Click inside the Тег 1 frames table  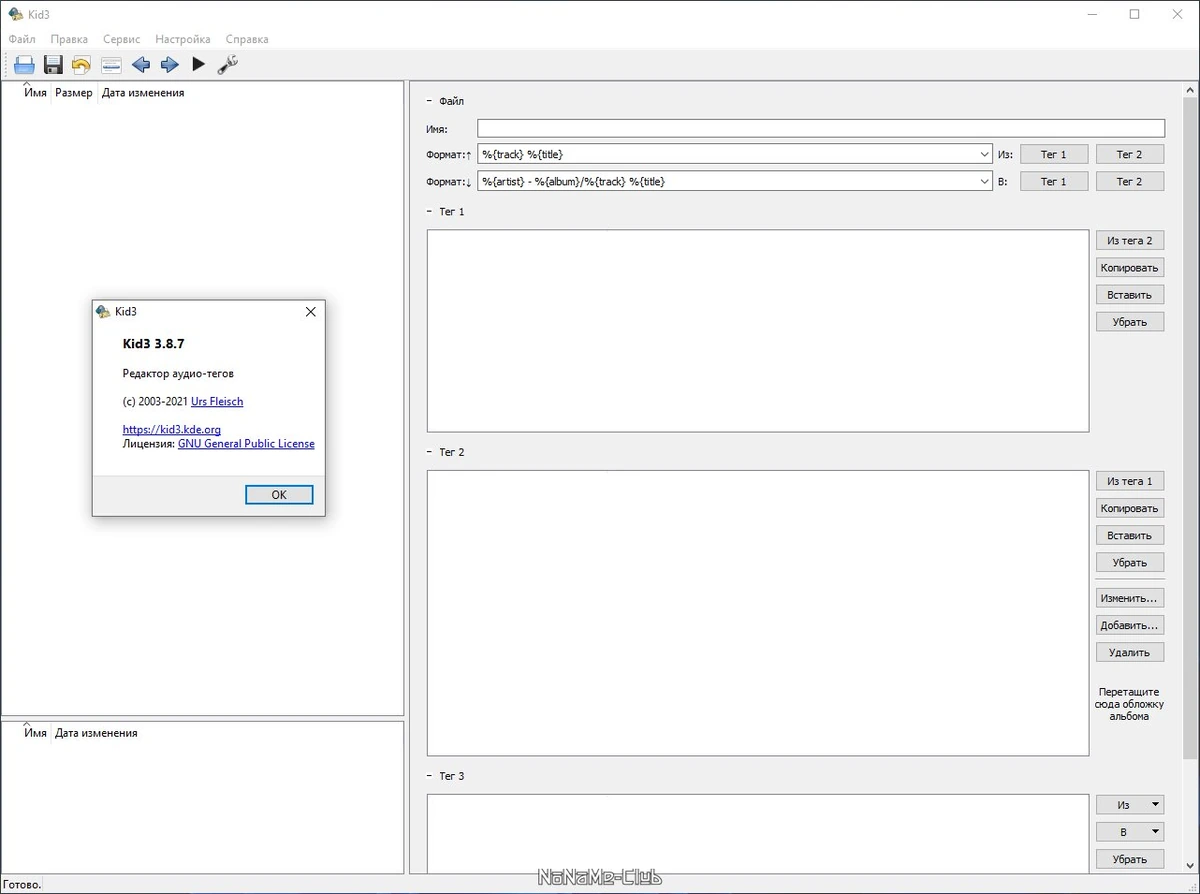click(x=758, y=331)
